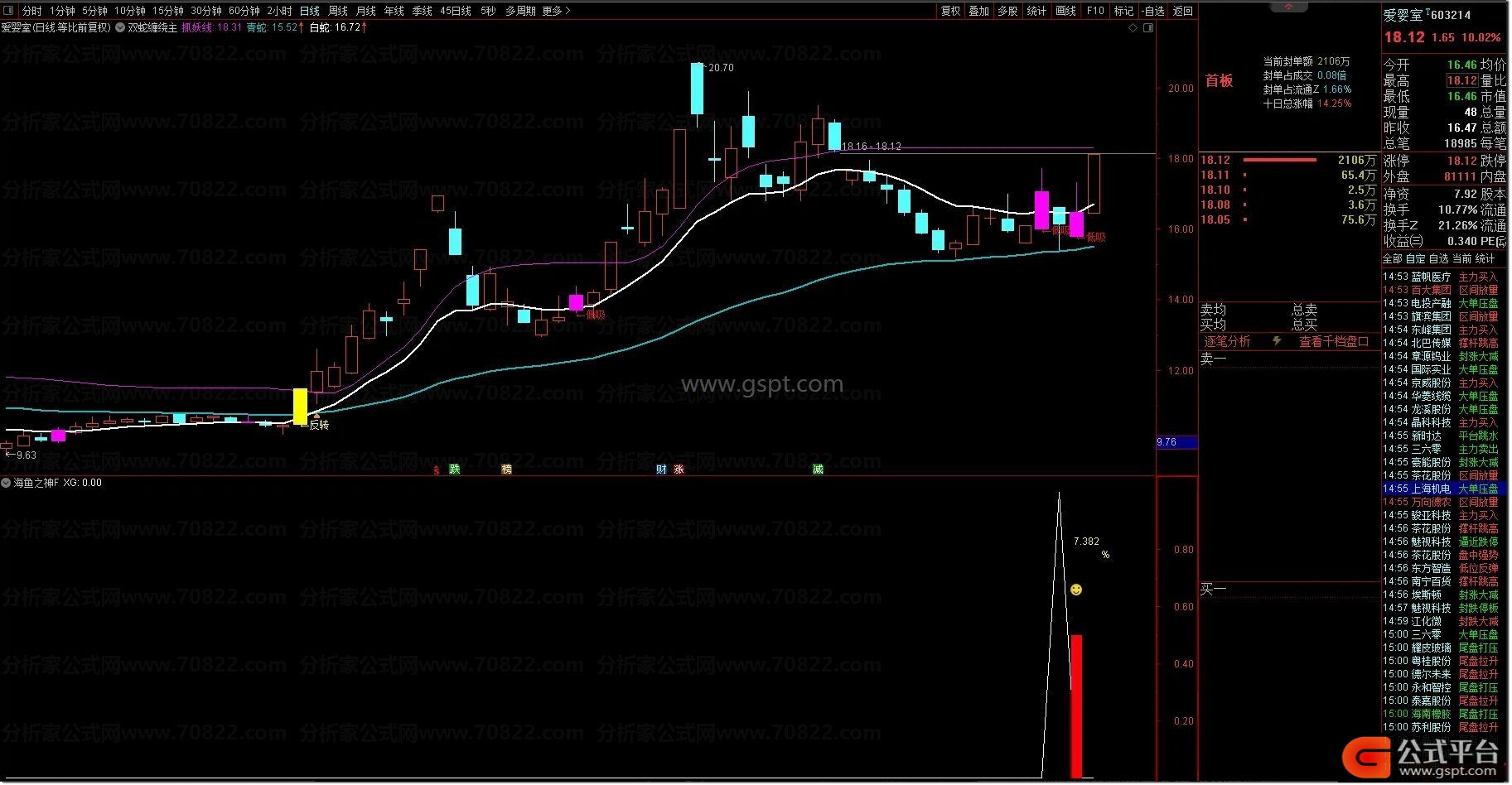Screen dimensions: 1512x785
Task: Click the 18.12 bid price row
Action: click(1288, 160)
